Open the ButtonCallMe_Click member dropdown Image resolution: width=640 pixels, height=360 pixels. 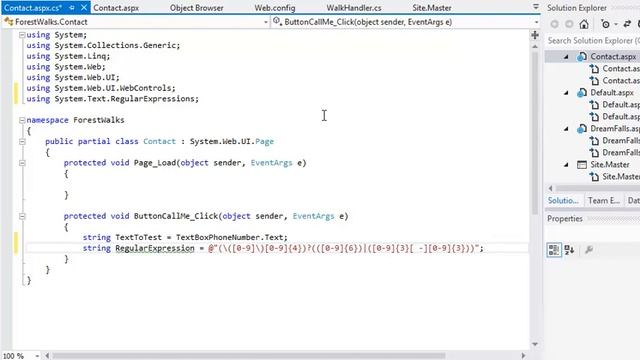pyautogui.click(x=536, y=22)
